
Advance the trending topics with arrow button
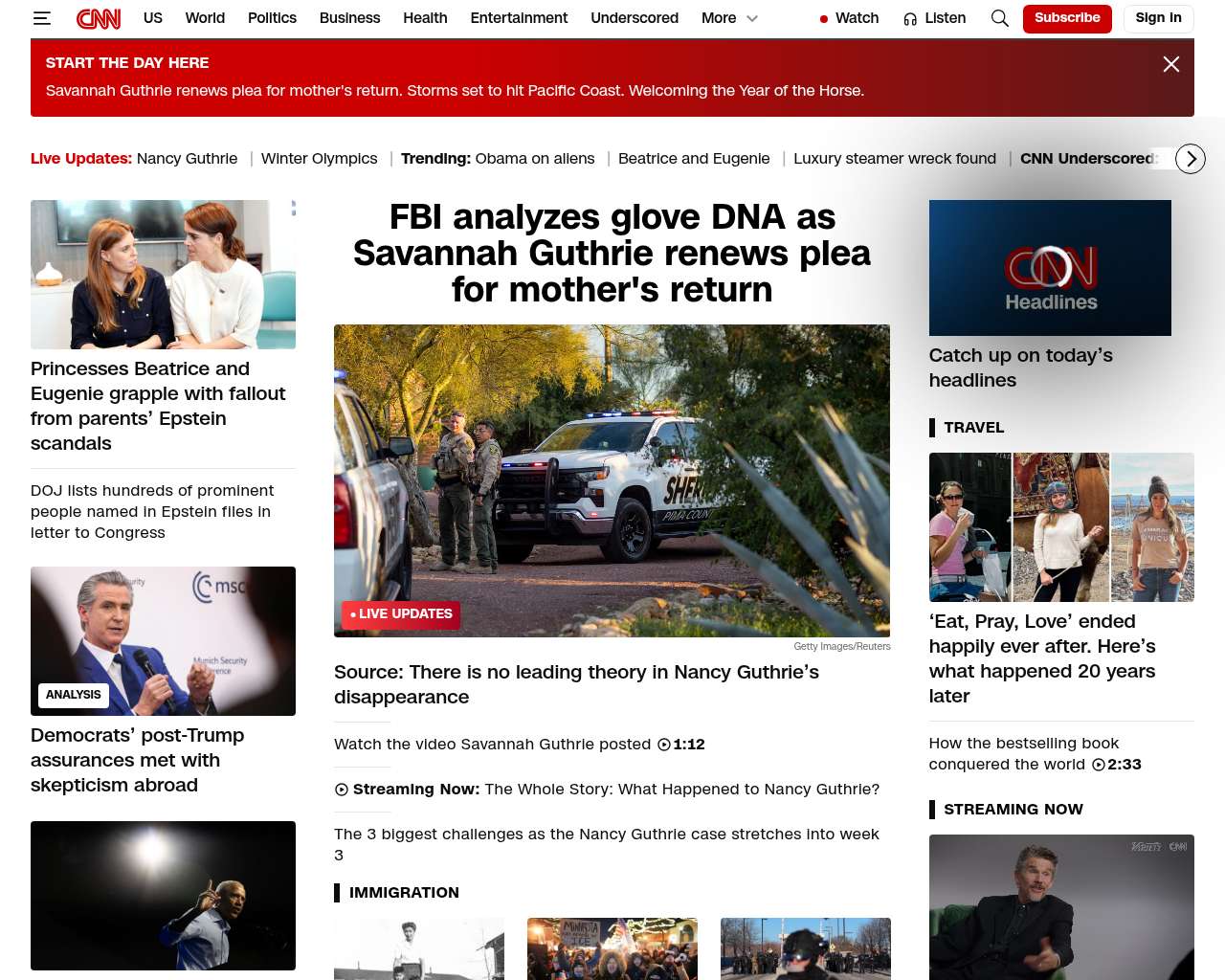[x=1191, y=159]
